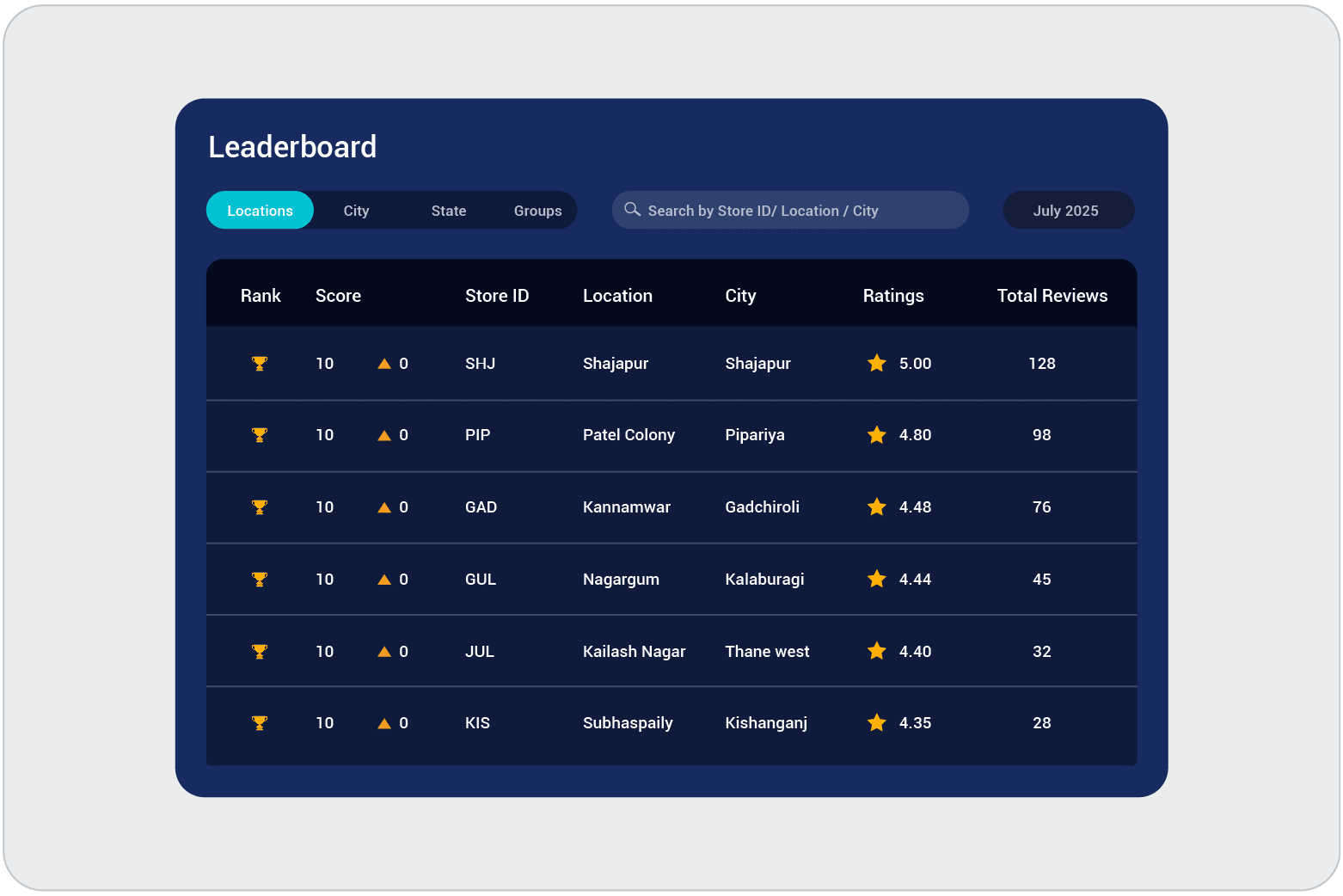Select the GUL store ID cell

click(x=480, y=580)
